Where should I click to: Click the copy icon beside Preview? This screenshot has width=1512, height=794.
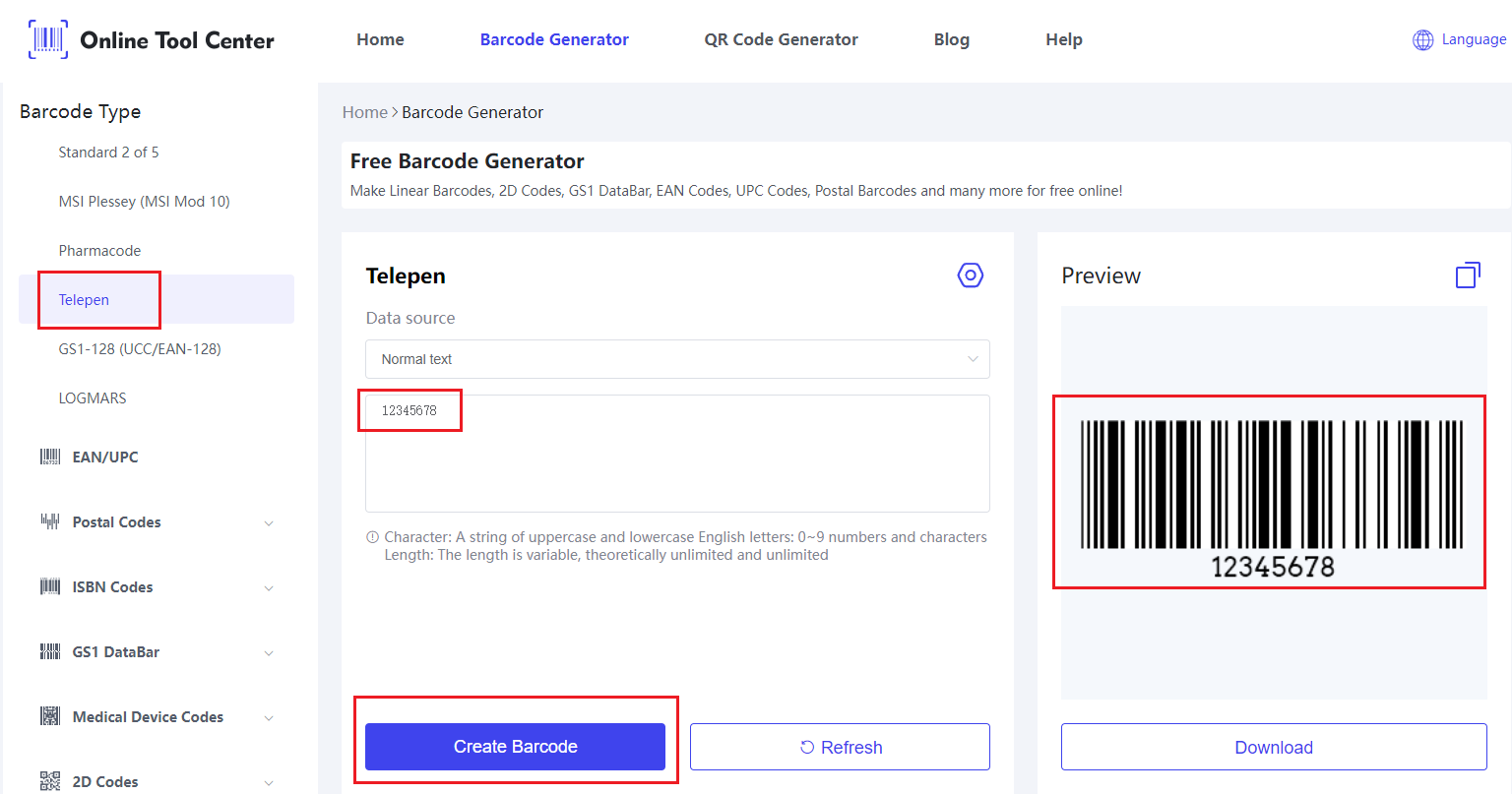pyautogui.click(x=1468, y=275)
